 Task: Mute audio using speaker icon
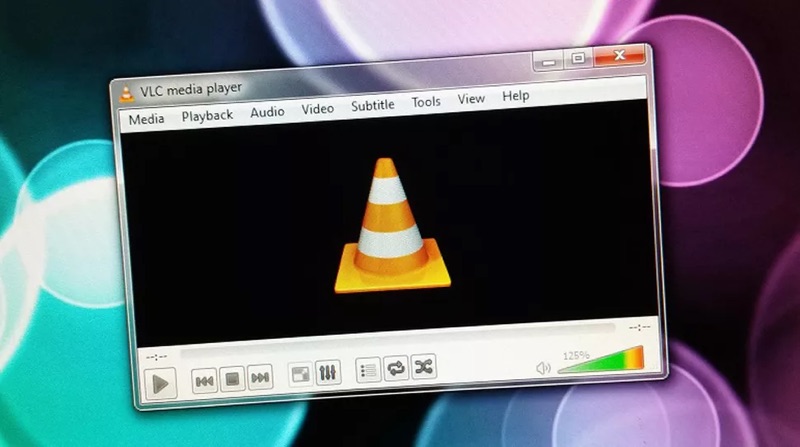point(543,367)
